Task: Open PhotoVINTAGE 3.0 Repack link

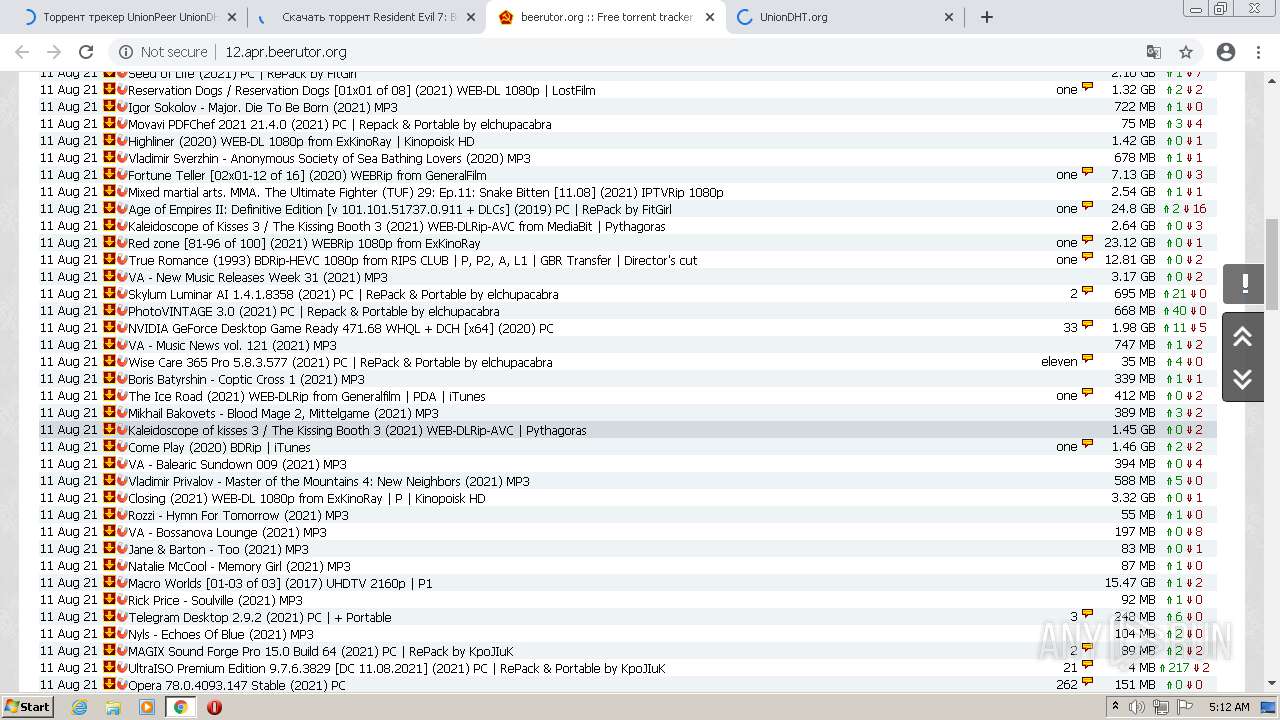Action: (313, 311)
